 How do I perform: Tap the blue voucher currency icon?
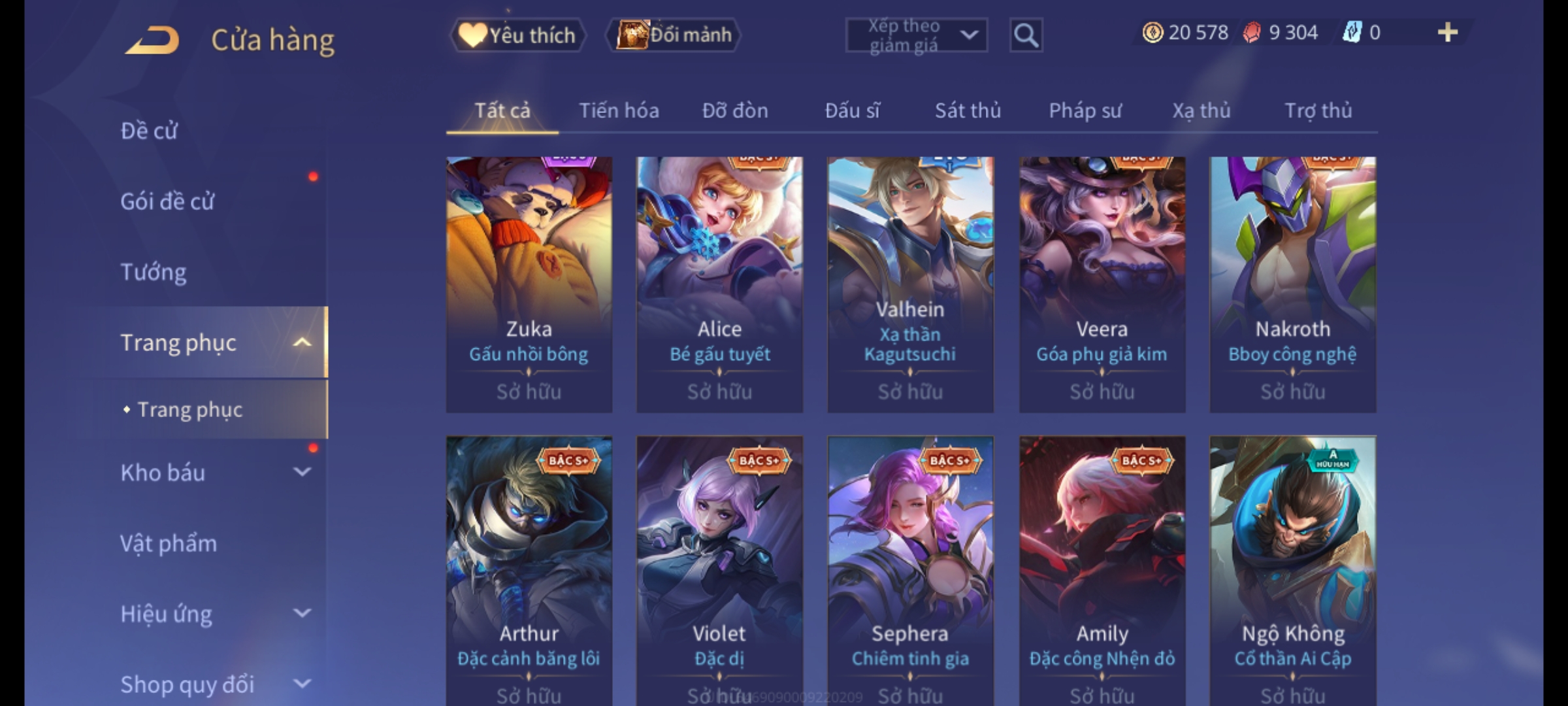pos(1352,33)
